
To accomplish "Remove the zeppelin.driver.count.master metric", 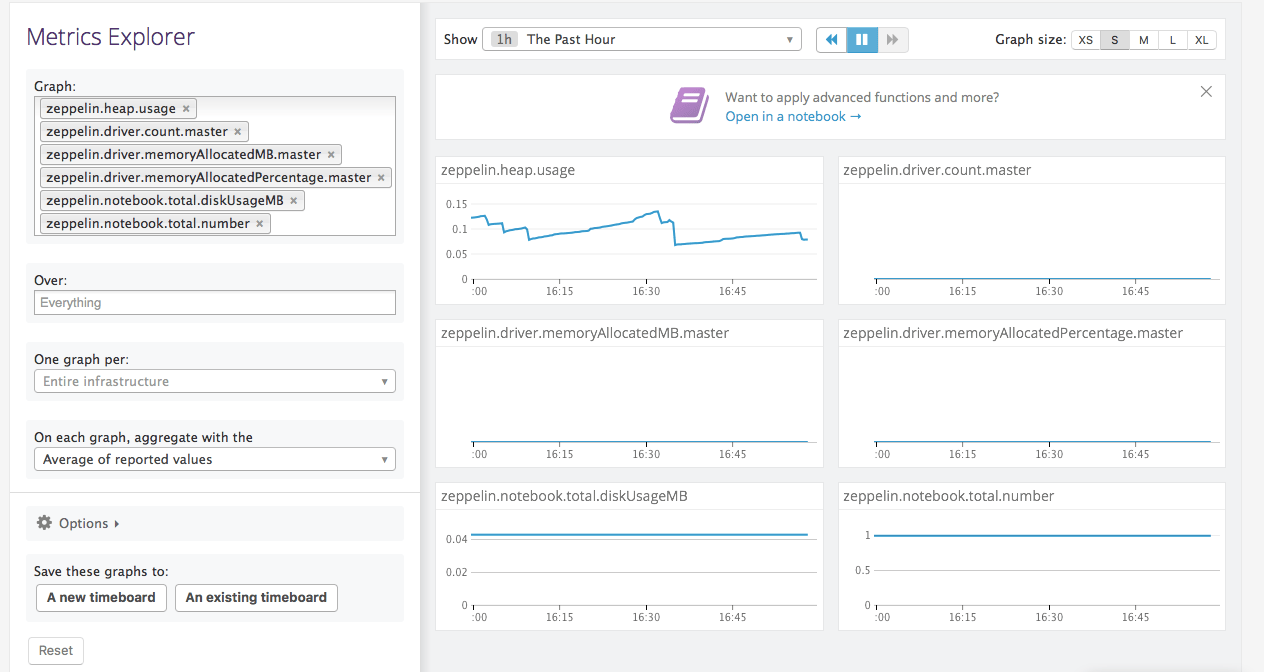I will 238,131.
